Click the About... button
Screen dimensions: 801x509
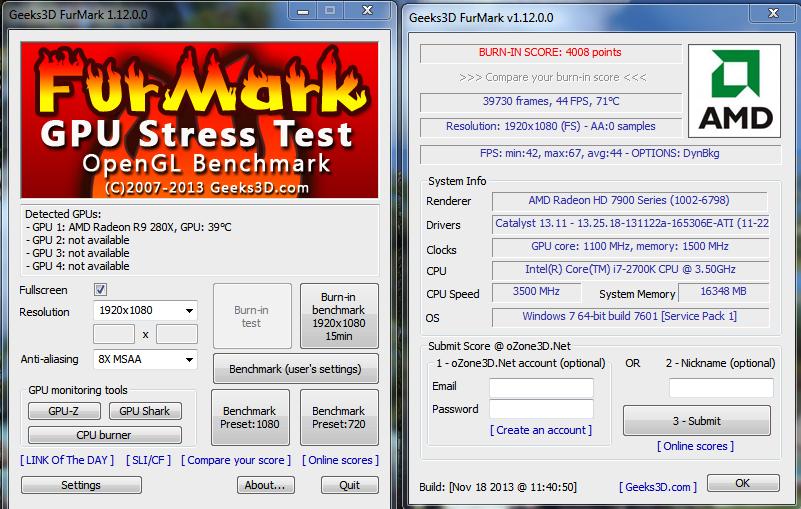click(266, 485)
